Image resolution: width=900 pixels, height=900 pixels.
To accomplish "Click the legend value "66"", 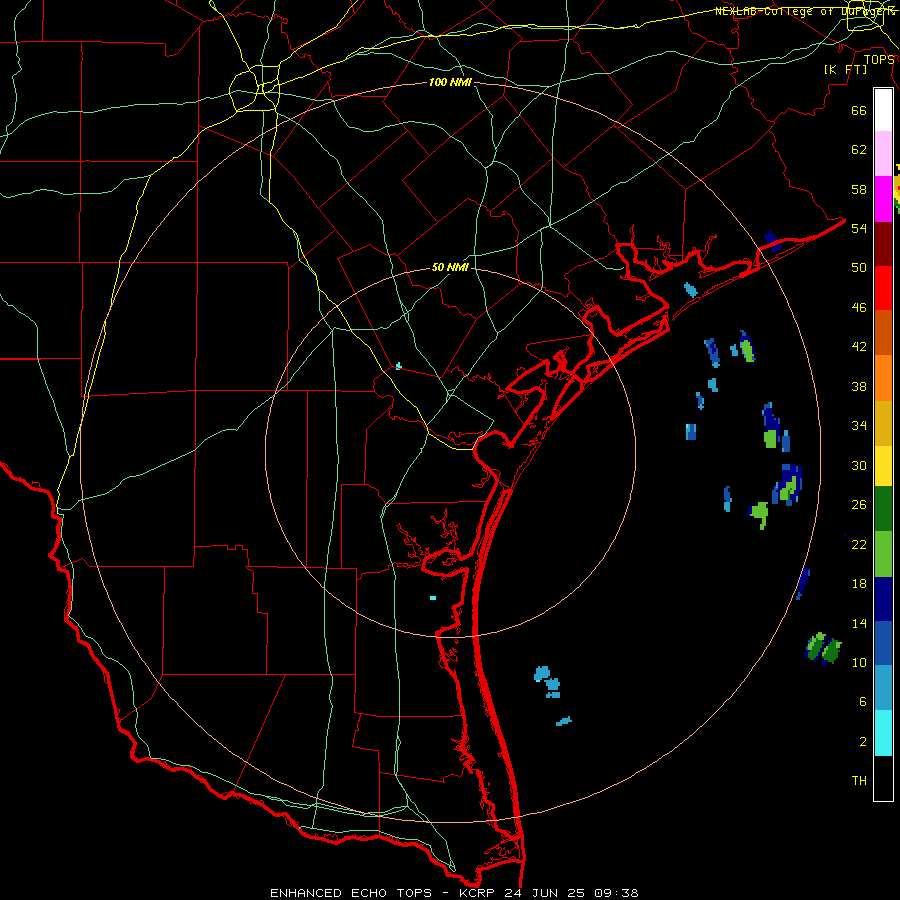I will click(x=859, y=111).
